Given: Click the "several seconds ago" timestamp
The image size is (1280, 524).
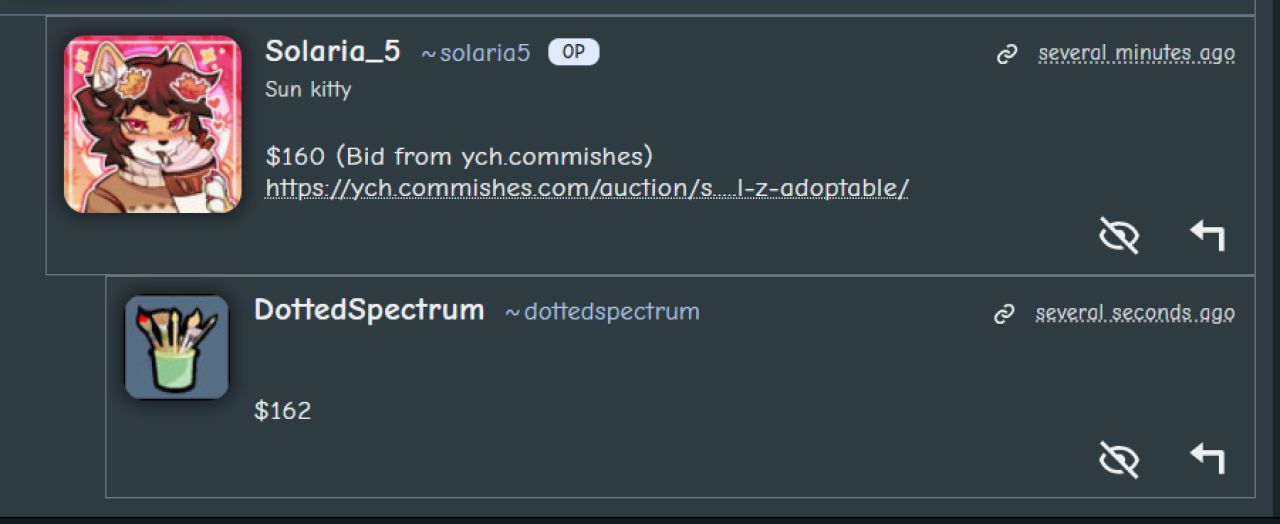Looking at the screenshot, I should (1135, 314).
